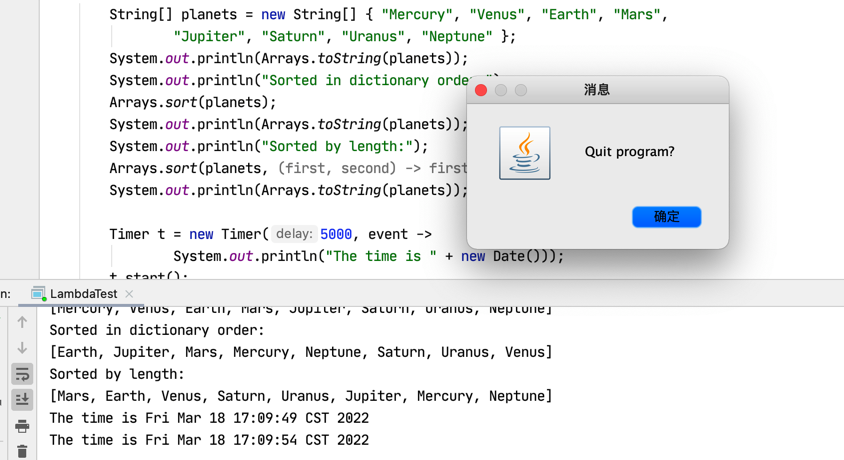Click the '(first, second)' lambda parameters
The image size is (844, 460).
point(337,168)
